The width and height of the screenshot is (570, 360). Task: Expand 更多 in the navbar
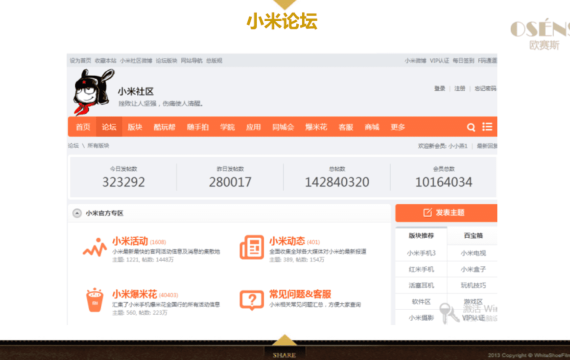(x=398, y=127)
